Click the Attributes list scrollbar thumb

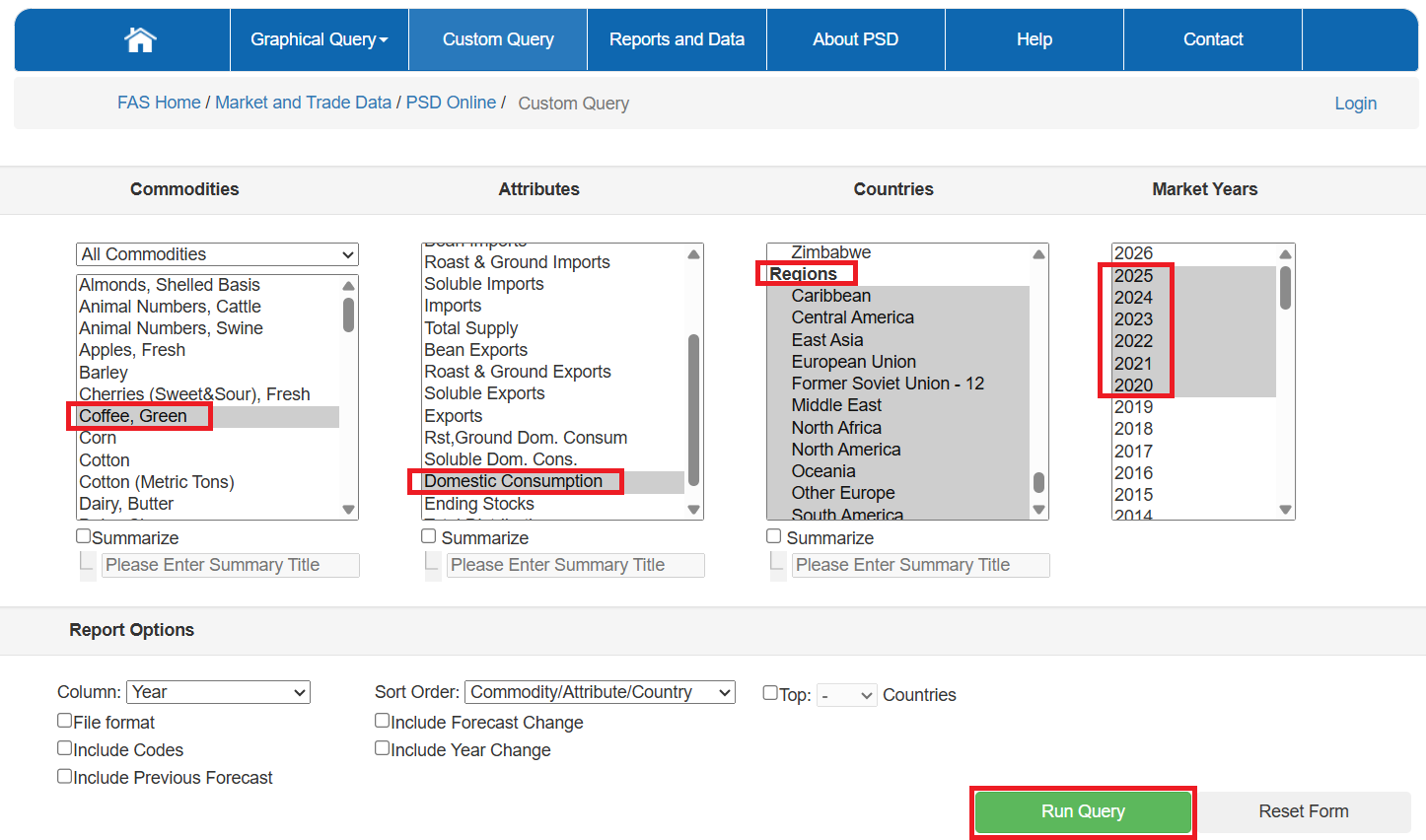click(693, 409)
